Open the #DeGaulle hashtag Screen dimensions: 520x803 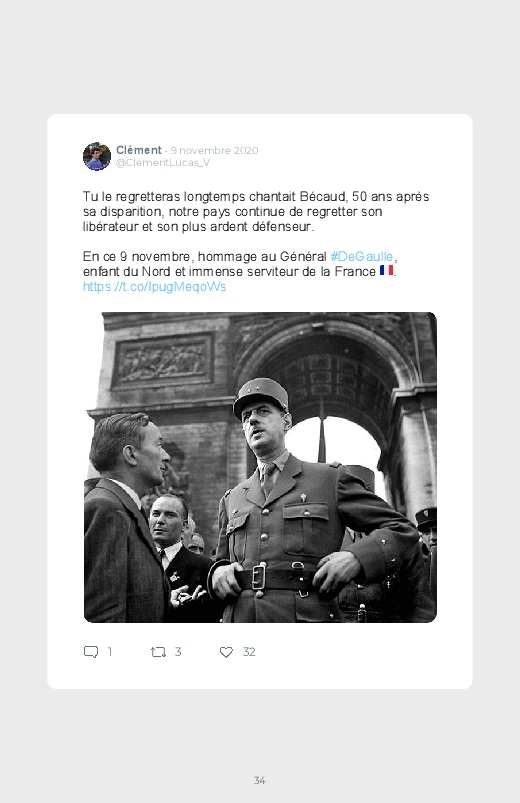coord(362,256)
